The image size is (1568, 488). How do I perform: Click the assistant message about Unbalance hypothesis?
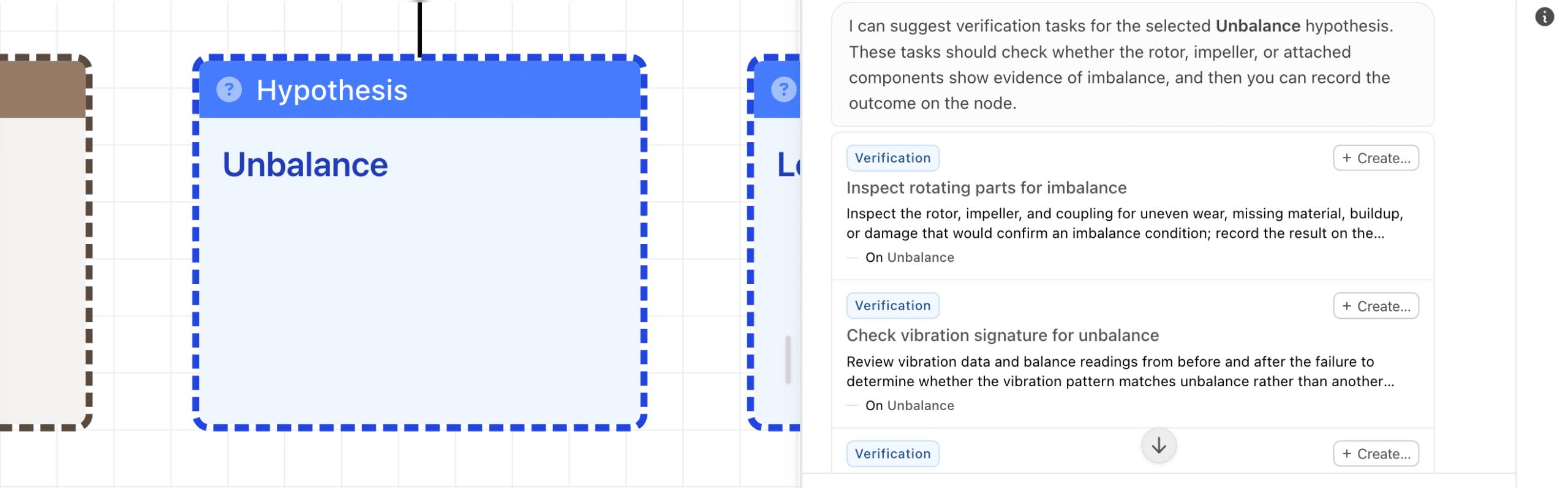point(1132,64)
